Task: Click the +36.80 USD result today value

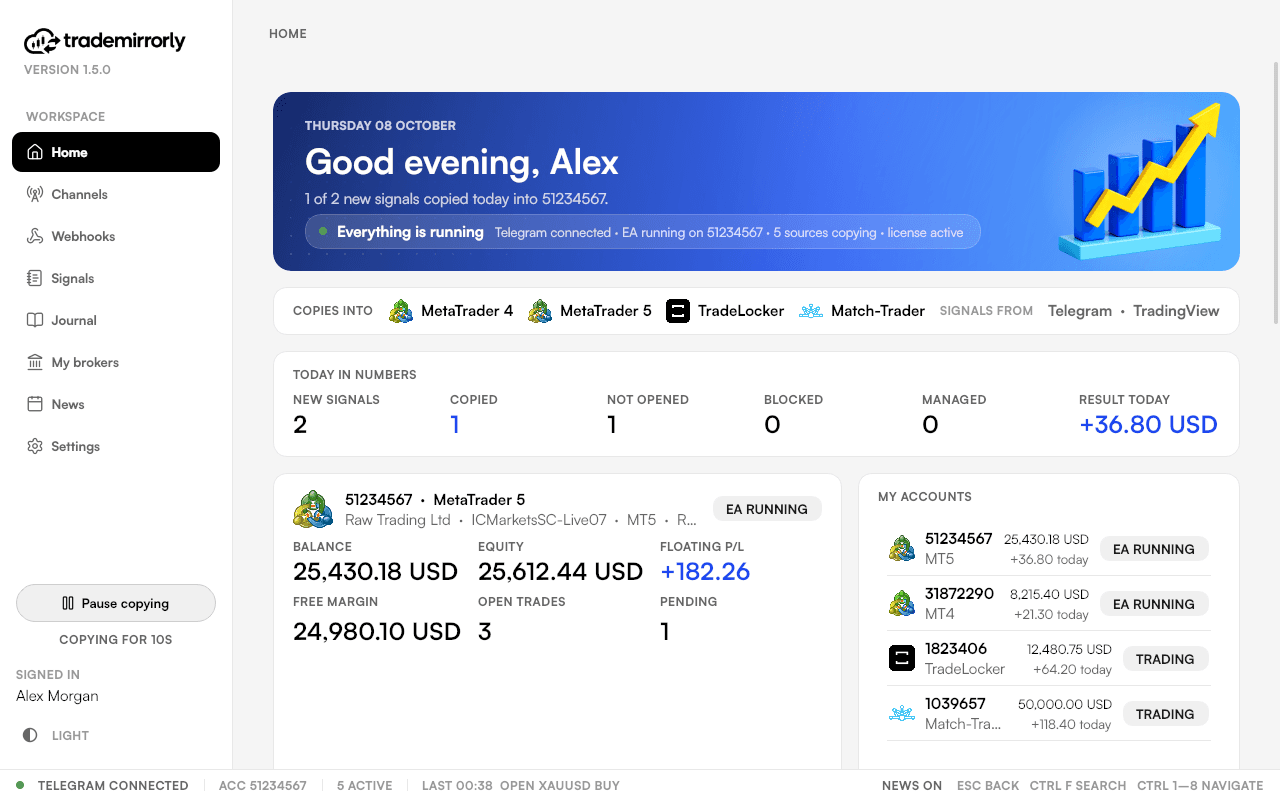Action: click(x=1148, y=424)
